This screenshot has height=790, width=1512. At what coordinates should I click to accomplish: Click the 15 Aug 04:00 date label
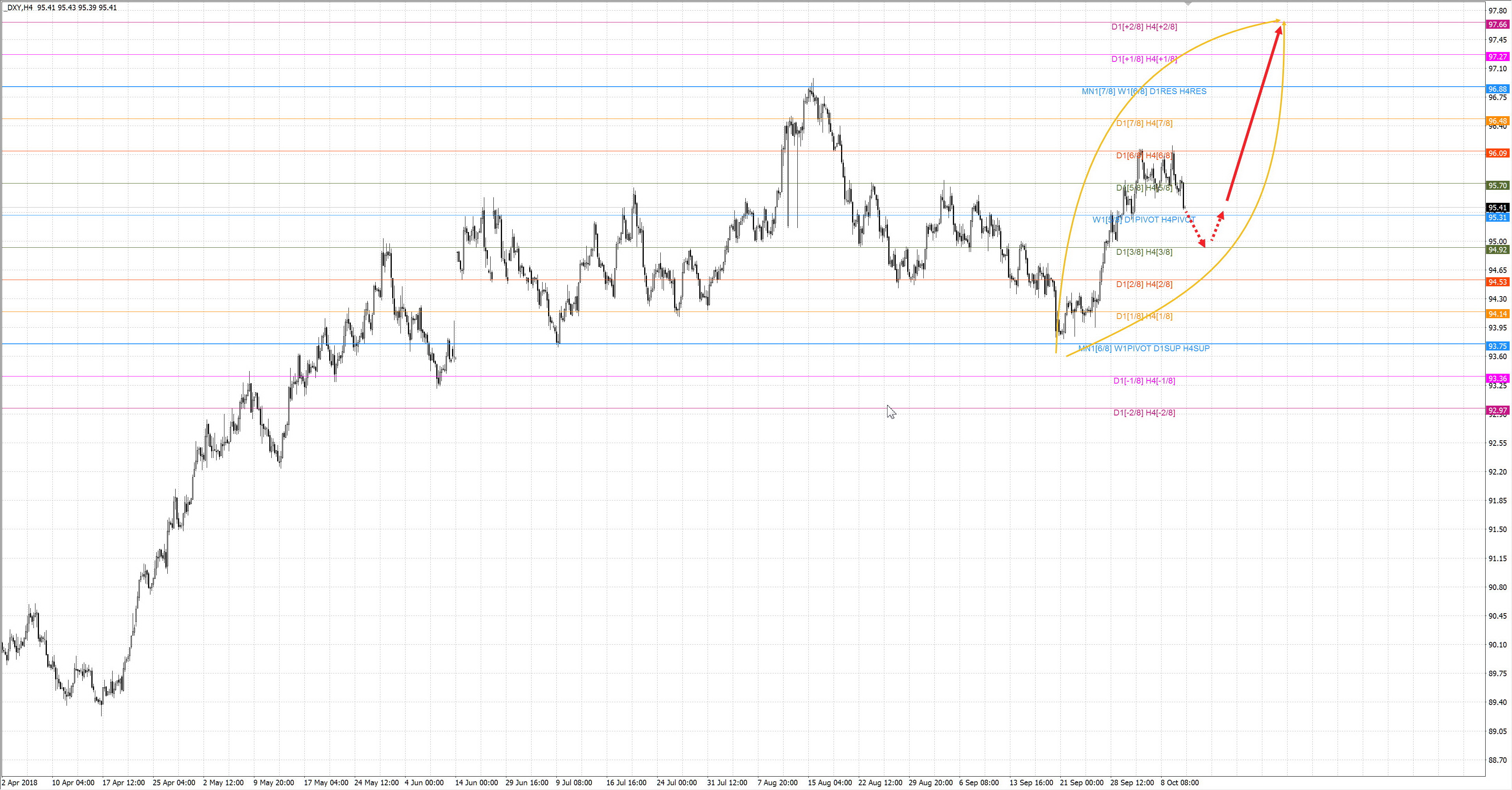click(x=829, y=783)
